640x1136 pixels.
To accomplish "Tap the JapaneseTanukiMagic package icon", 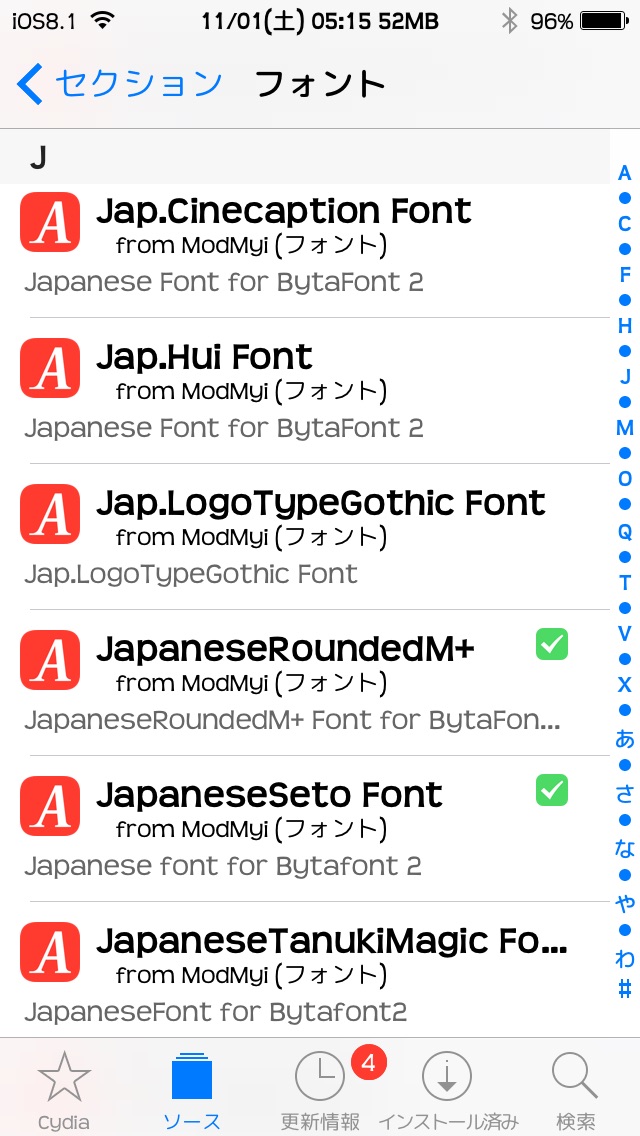I will click(50, 952).
